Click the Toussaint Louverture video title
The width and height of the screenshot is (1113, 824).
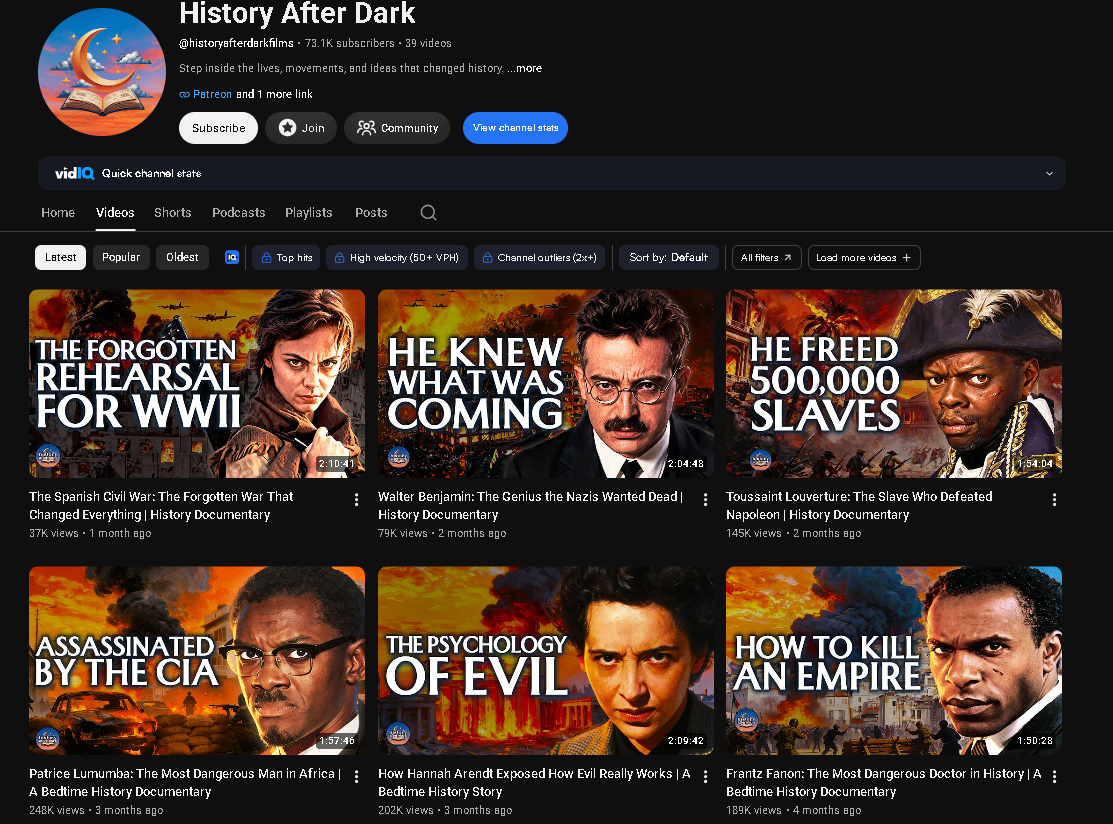pos(859,505)
